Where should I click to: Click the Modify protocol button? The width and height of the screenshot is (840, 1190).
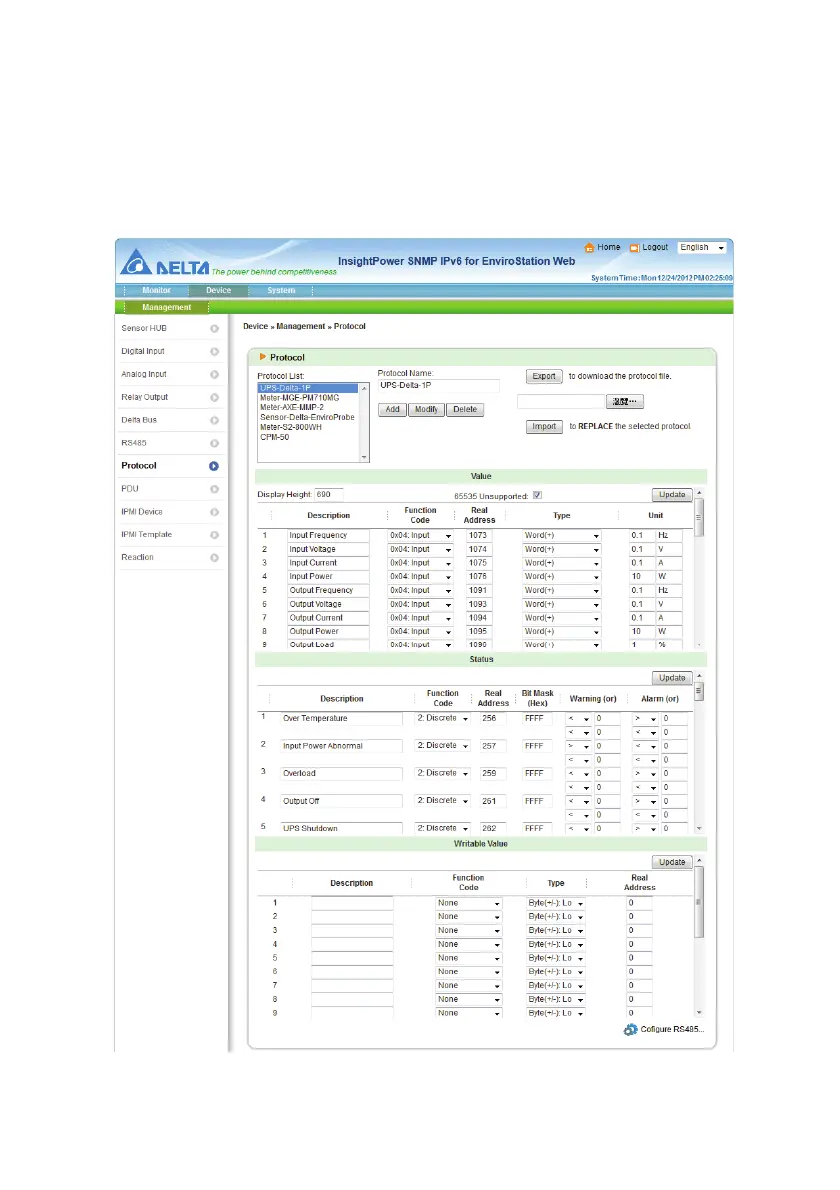pos(426,410)
